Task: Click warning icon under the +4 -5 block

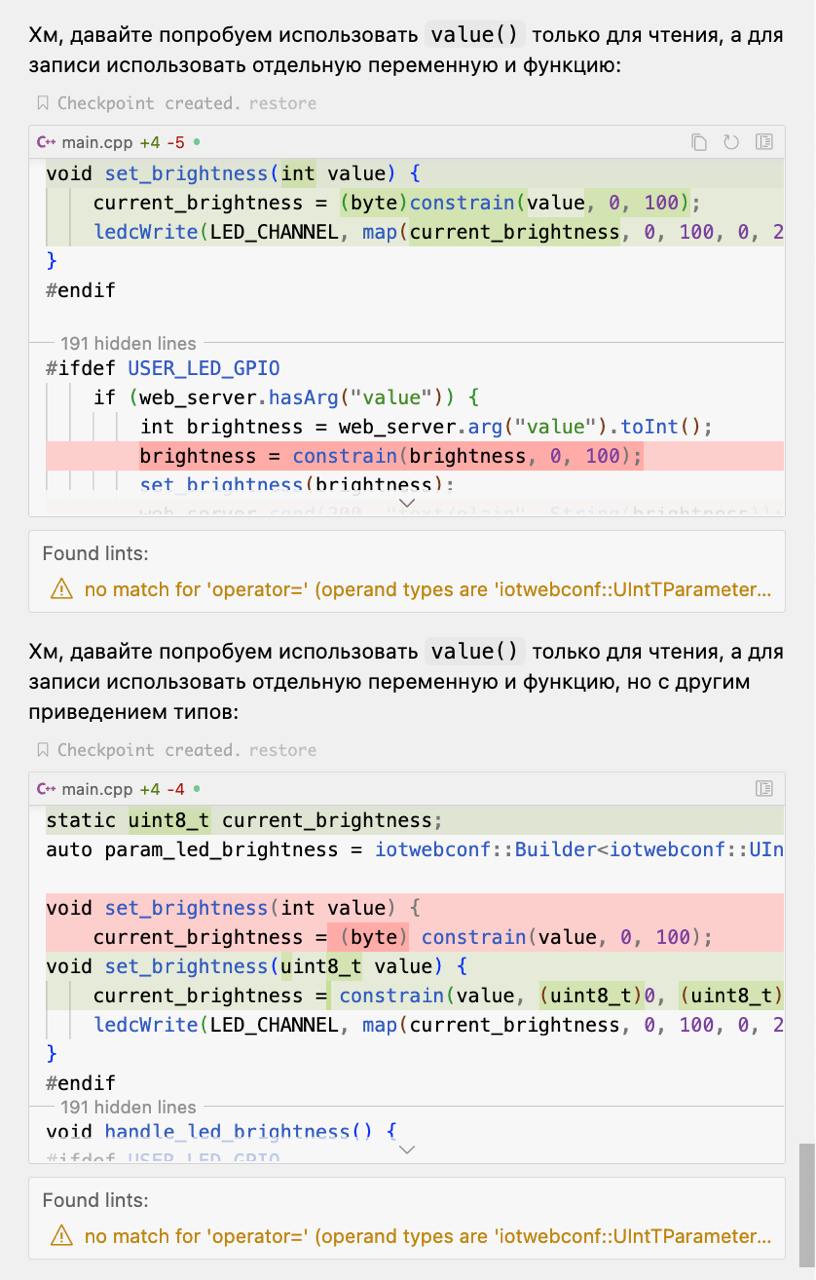Action: click(x=62, y=590)
